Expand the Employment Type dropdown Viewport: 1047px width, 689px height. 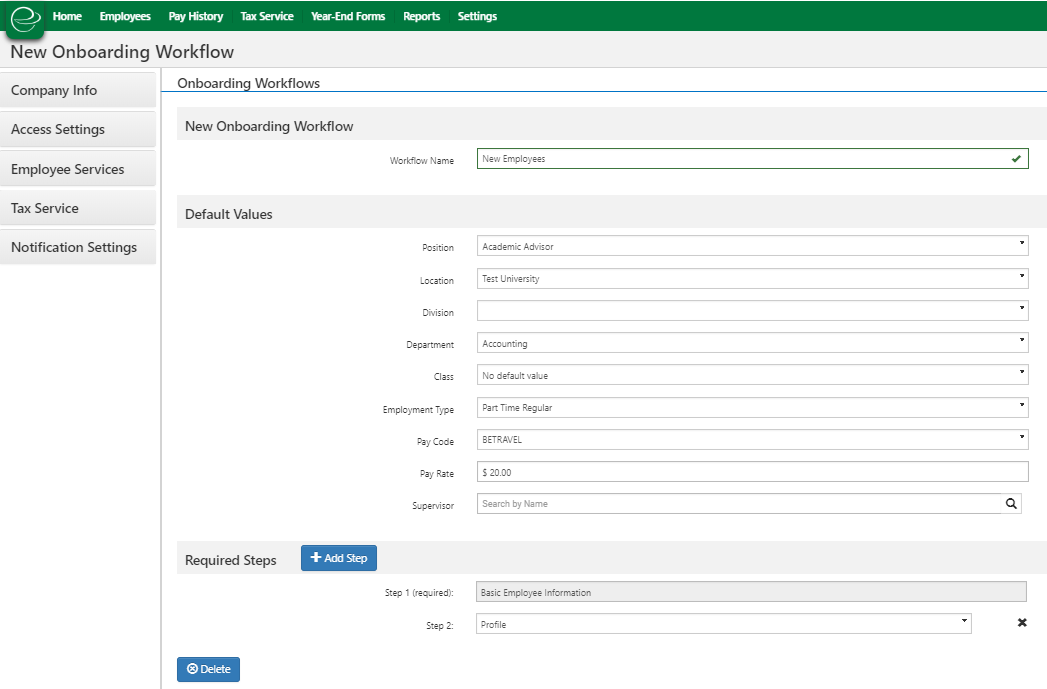click(x=753, y=407)
